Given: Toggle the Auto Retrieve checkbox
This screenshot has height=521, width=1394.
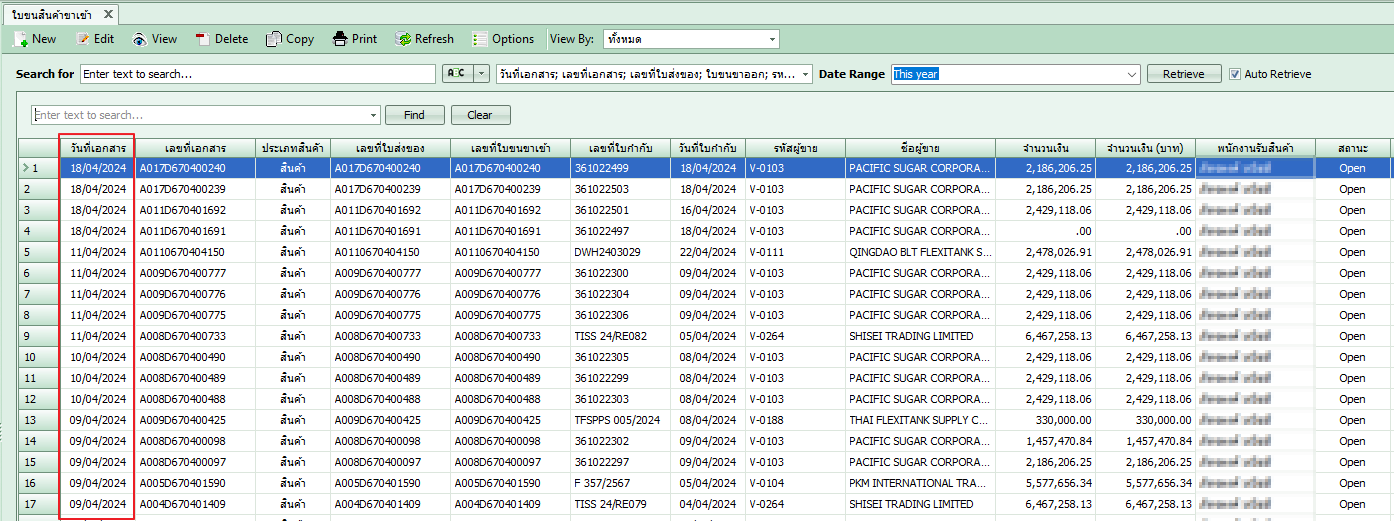Looking at the screenshot, I should click(x=1235, y=74).
